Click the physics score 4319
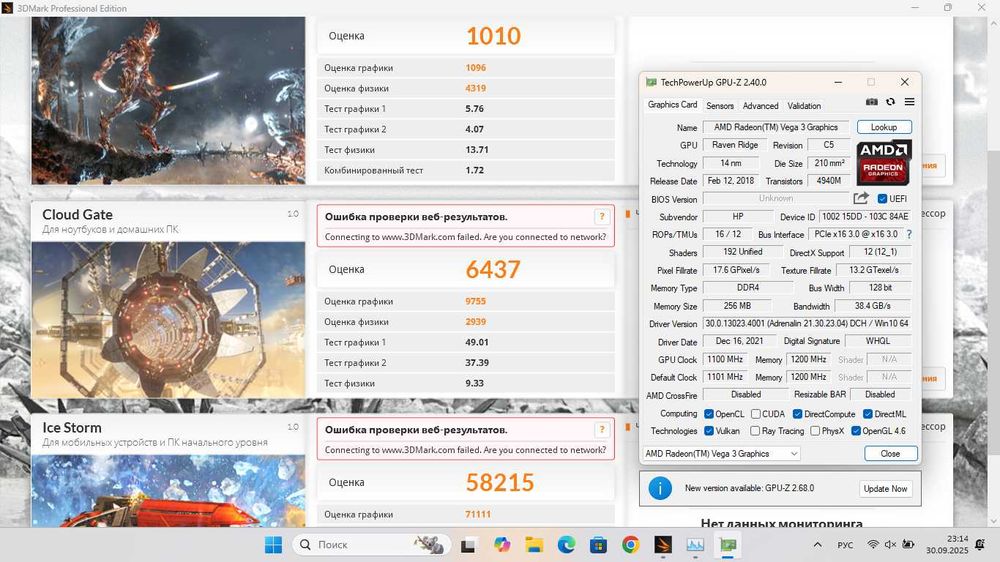 475,88
